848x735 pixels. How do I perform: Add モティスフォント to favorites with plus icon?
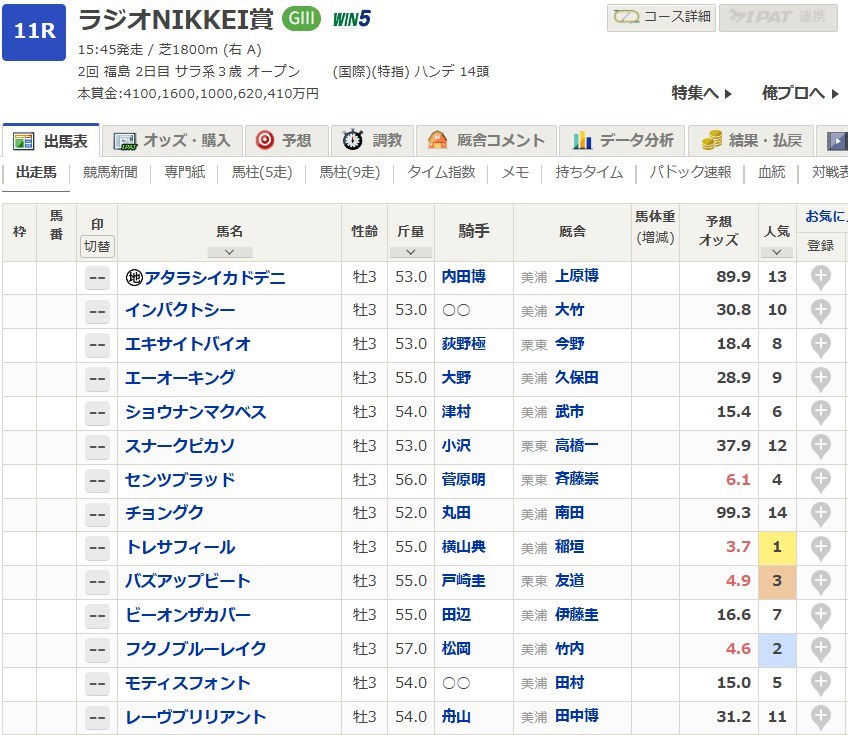(x=820, y=684)
